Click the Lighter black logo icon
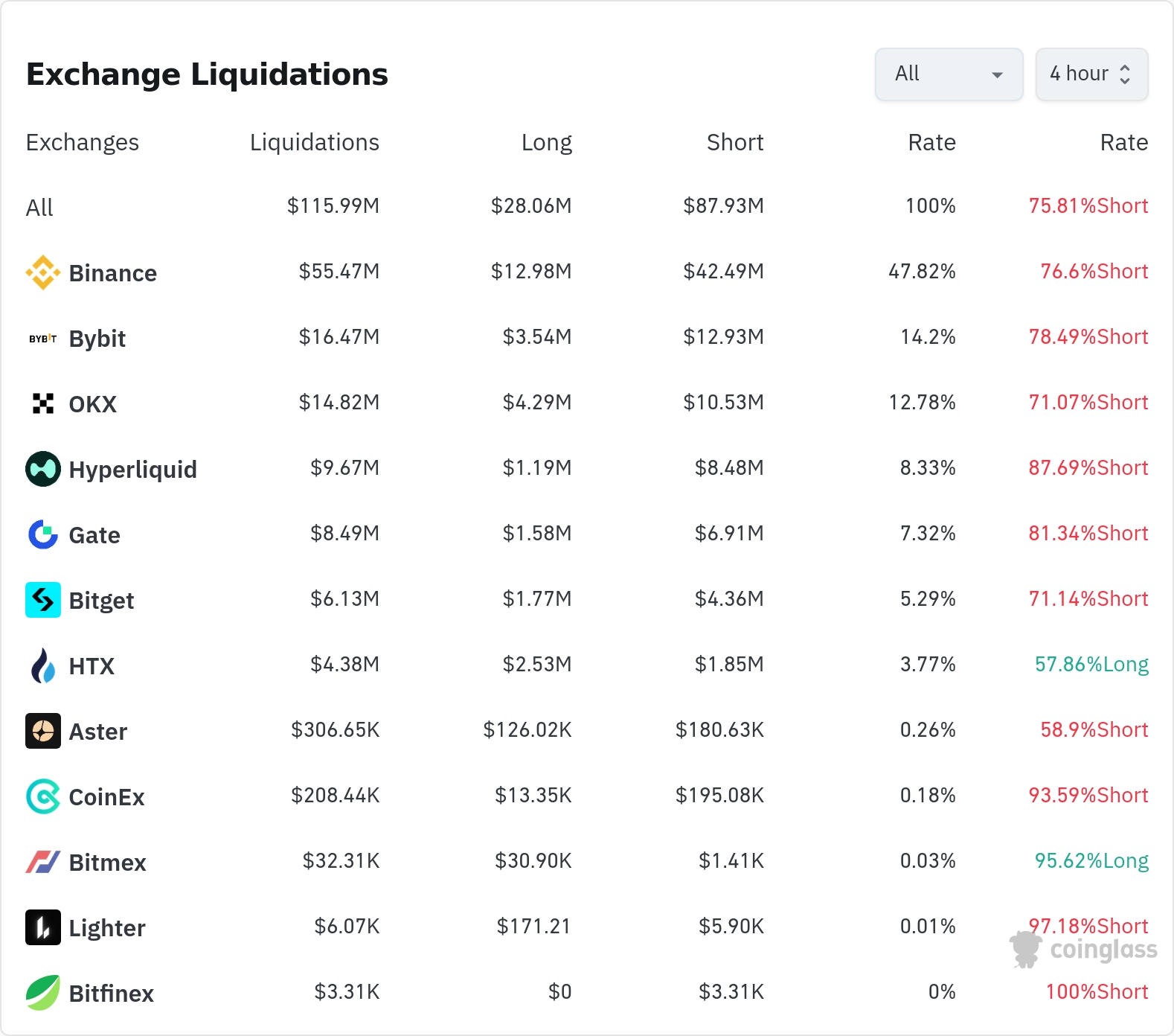This screenshot has height=1036, width=1174. click(43, 927)
